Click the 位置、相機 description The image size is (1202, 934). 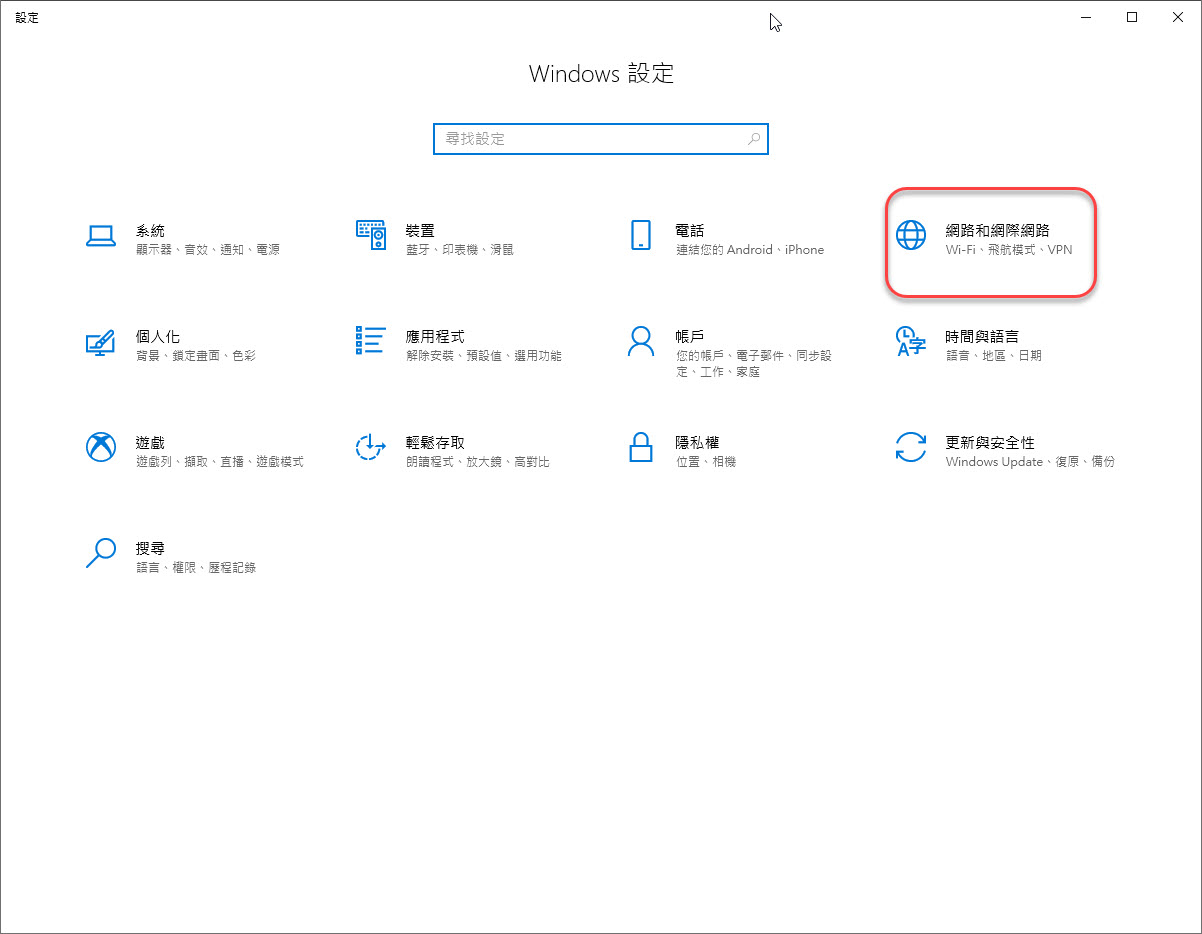pos(706,462)
